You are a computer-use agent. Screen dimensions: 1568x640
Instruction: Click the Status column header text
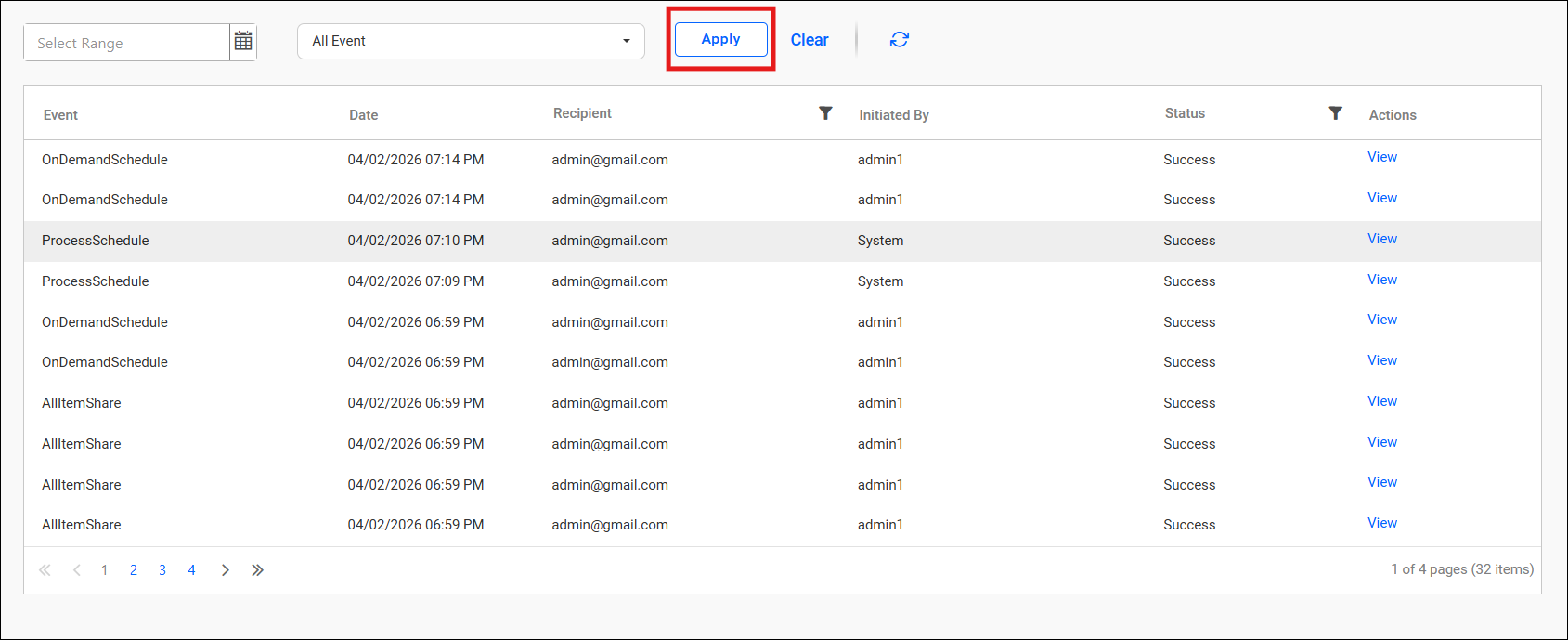[1185, 113]
